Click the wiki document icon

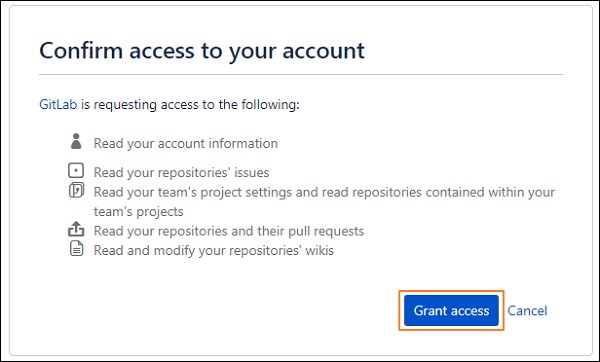pyautogui.click(x=76, y=248)
